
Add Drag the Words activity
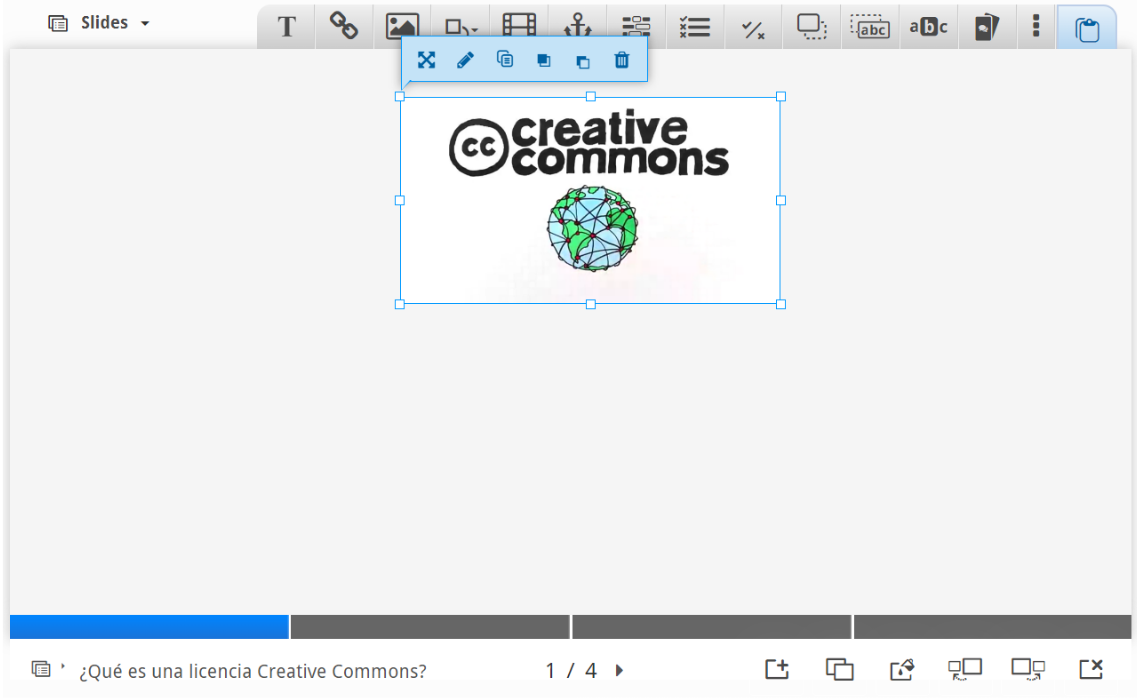coord(870,27)
